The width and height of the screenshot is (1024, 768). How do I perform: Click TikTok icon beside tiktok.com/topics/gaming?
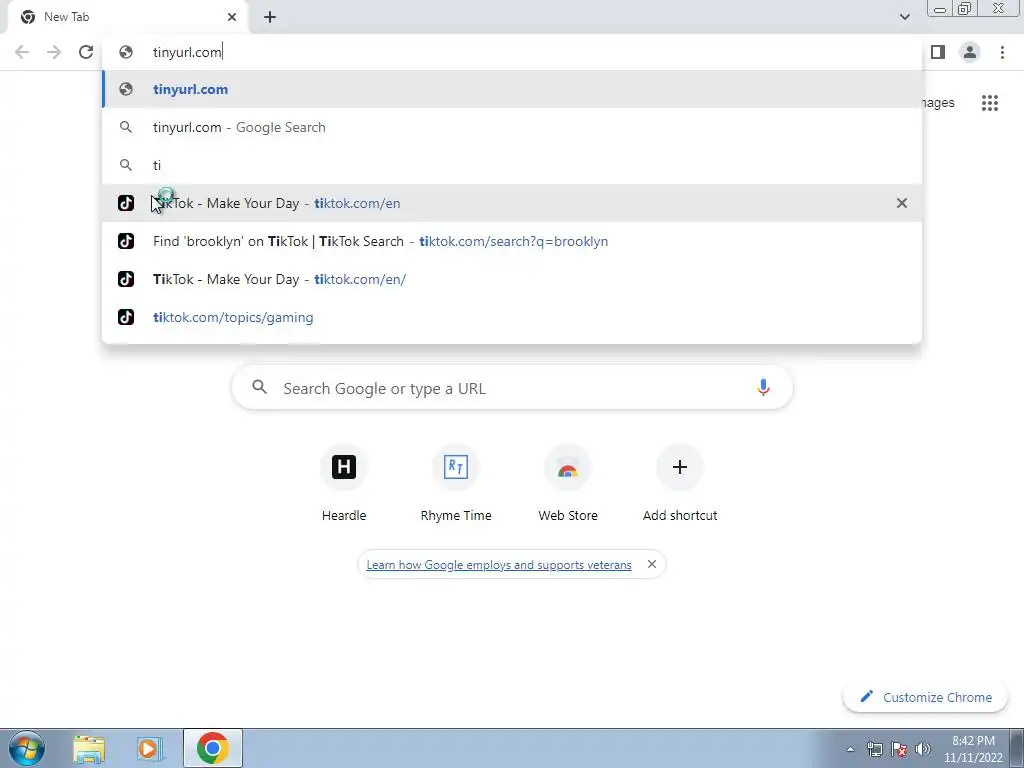pyautogui.click(x=126, y=317)
